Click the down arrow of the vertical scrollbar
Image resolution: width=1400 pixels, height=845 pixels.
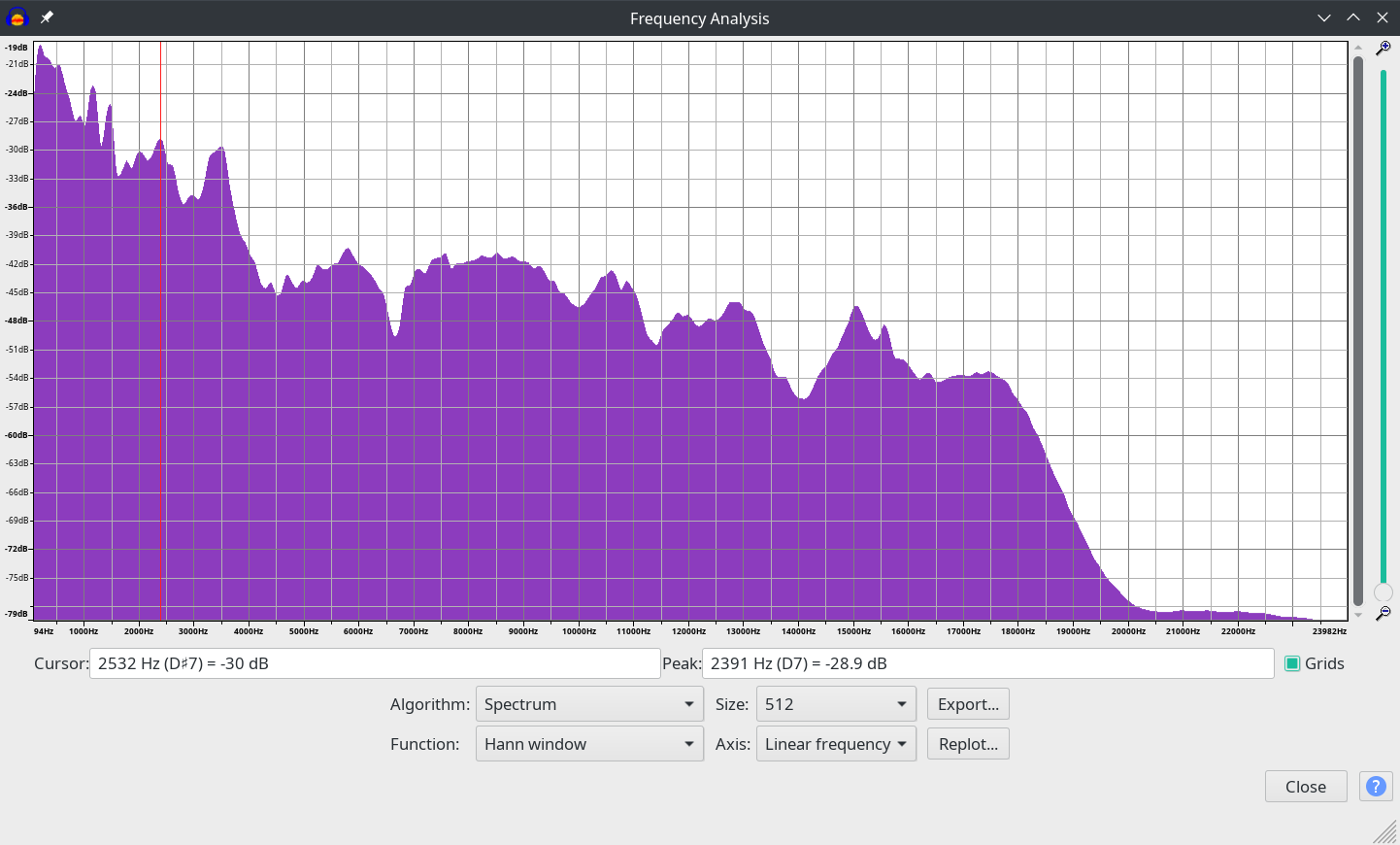coord(1358,614)
